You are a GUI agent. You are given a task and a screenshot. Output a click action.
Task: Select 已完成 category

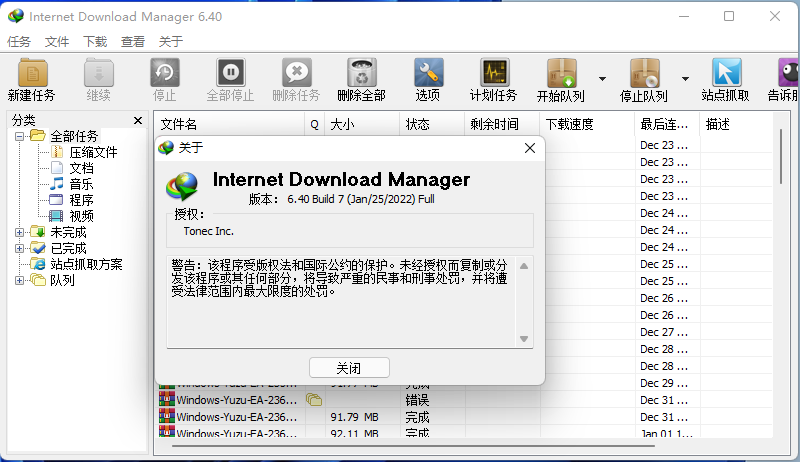[x=68, y=248]
